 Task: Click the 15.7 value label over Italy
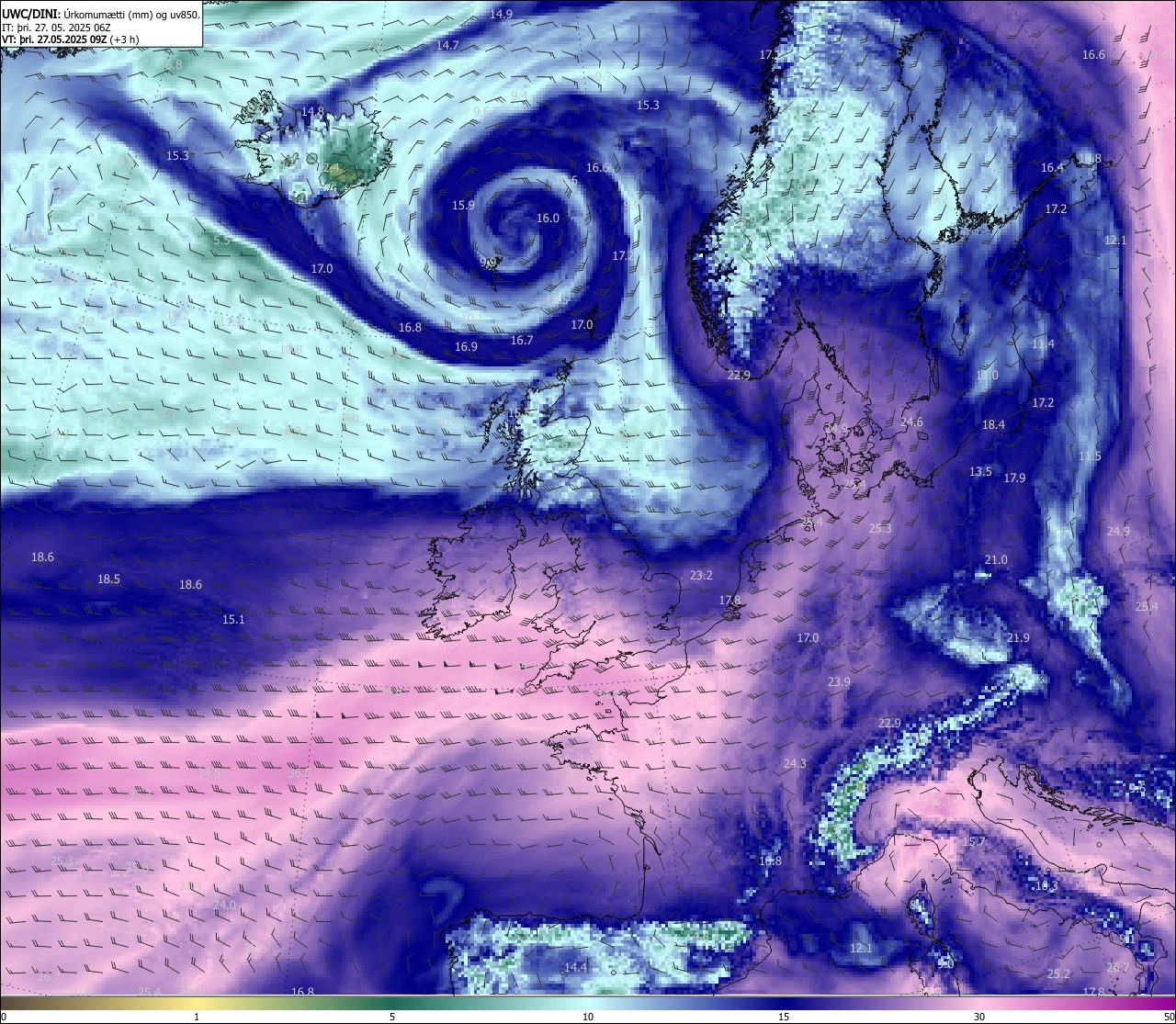pyautogui.click(x=974, y=841)
